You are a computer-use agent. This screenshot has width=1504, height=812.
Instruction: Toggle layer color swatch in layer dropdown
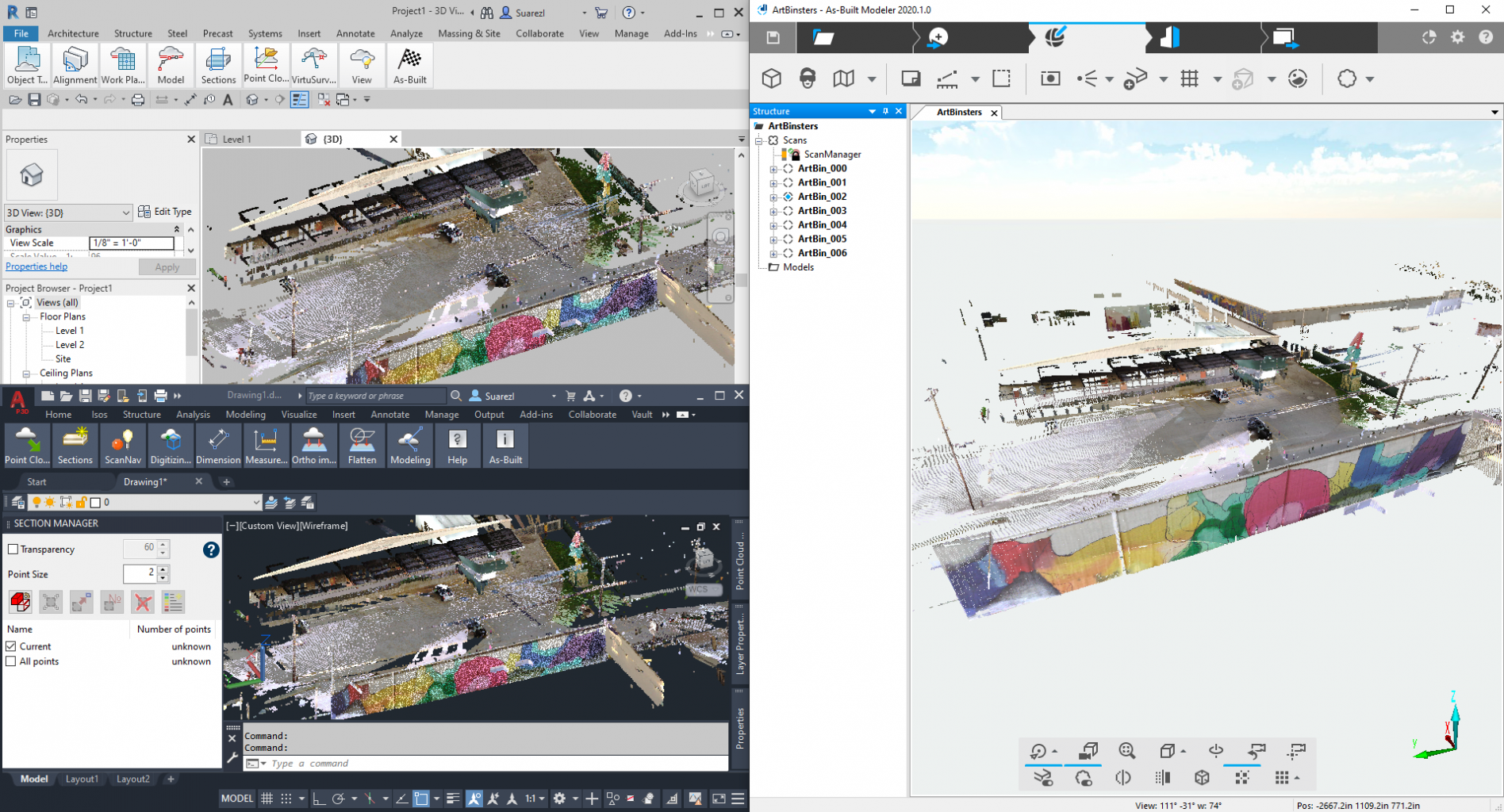(x=95, y=502)
